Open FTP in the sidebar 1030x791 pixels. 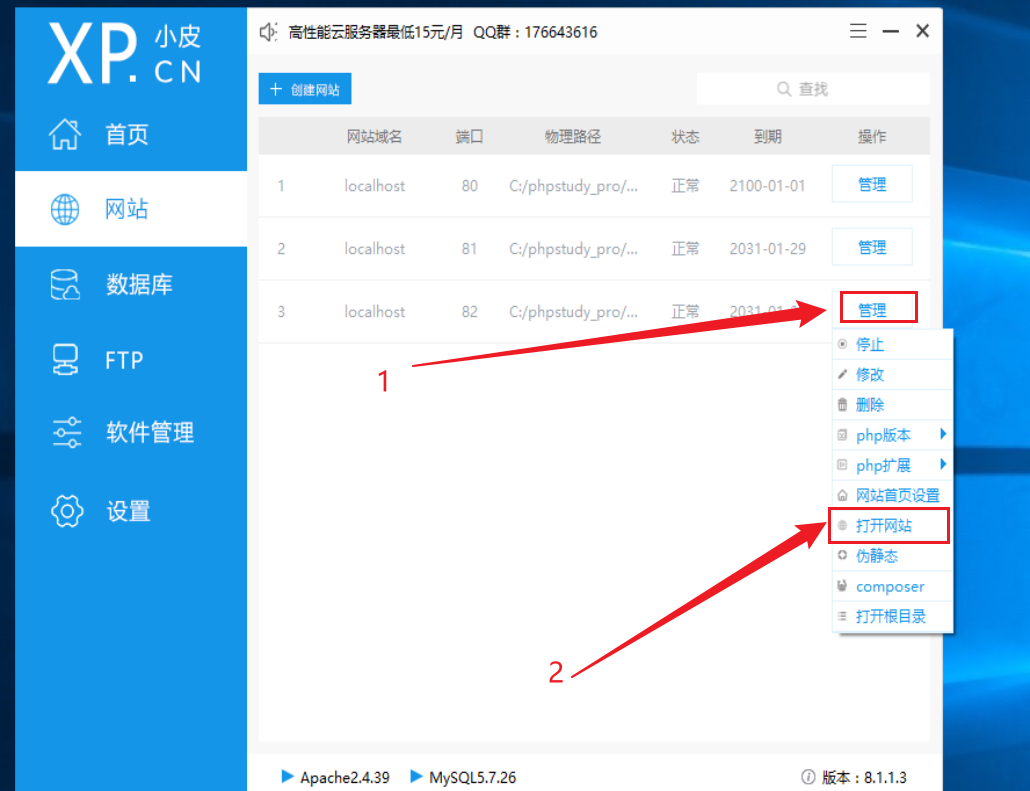(131, 360)
